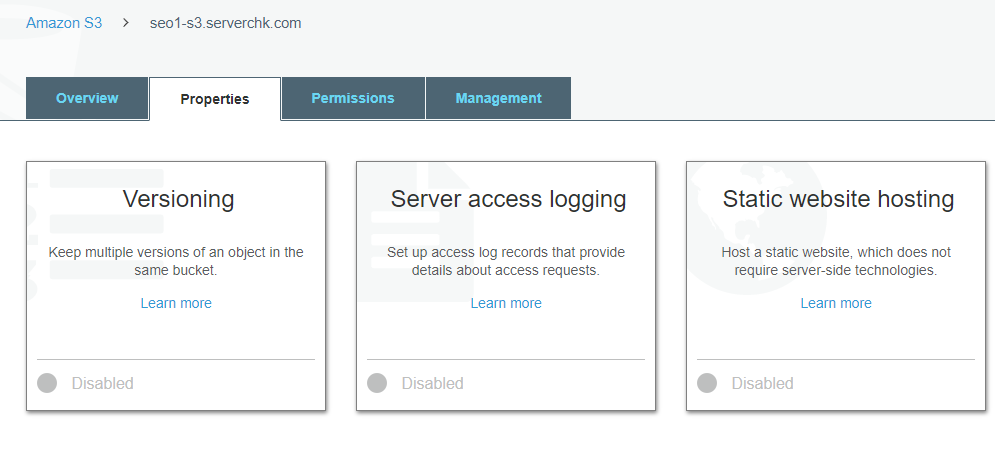Image resolution: width=995 pixels, height=473 pixels.
Task: Open the Static website hosting card title
Action: 838,199
